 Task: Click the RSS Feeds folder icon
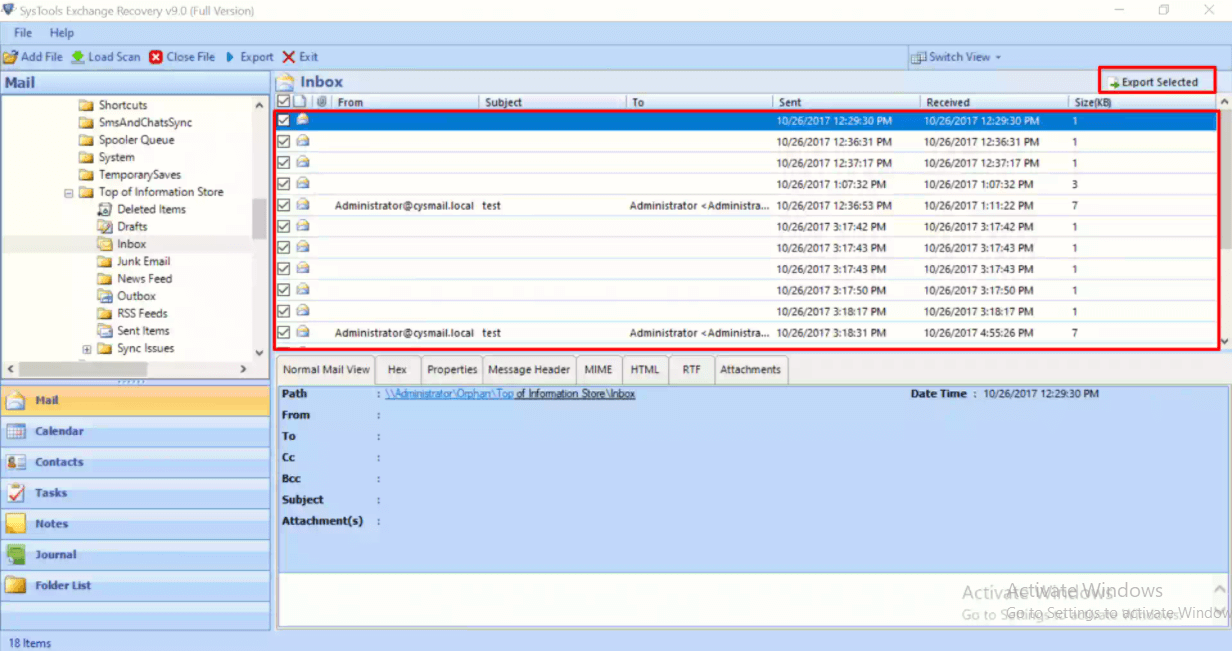coord(105,313)
